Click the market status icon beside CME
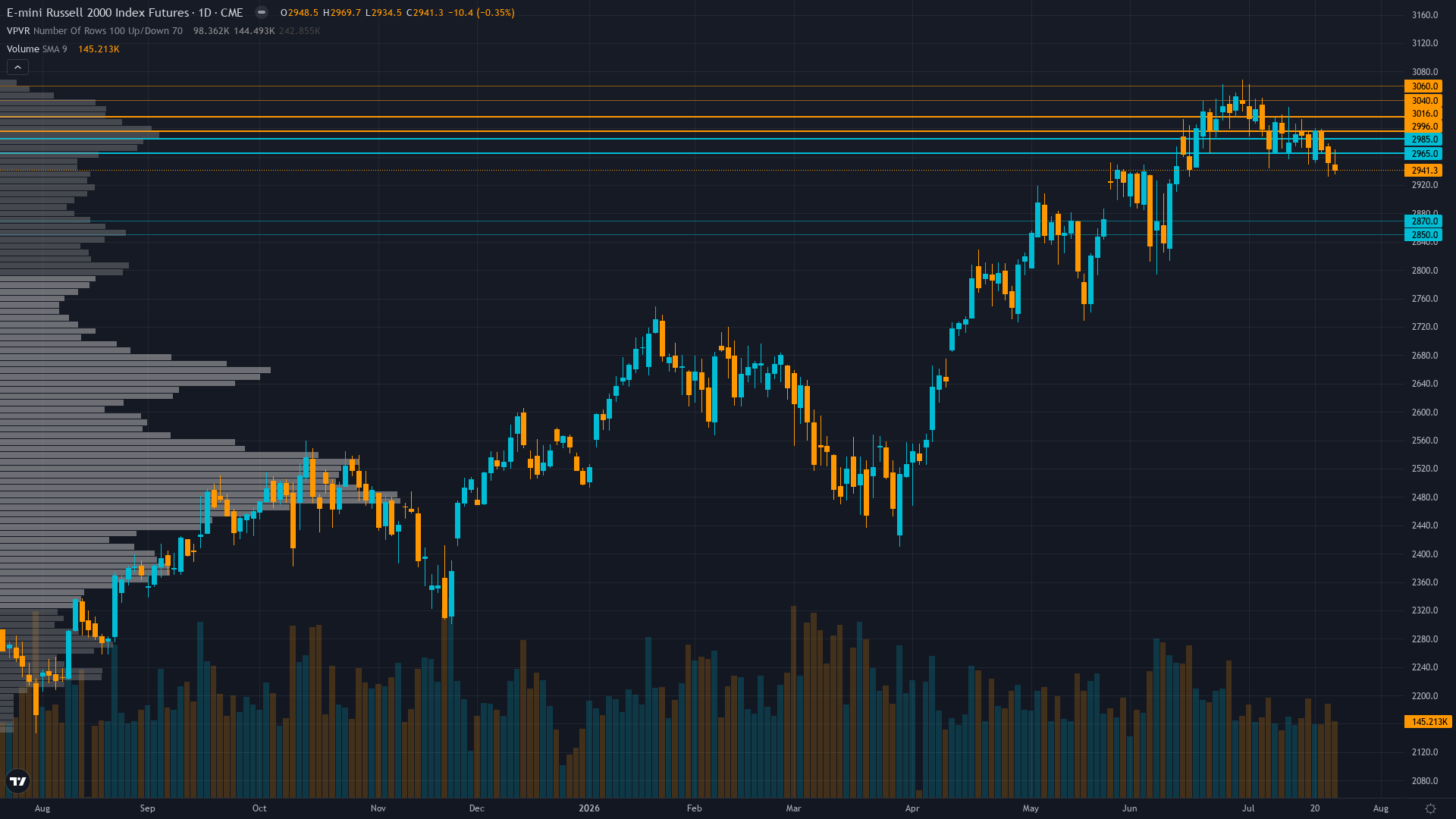This screenshot has width=1456, height=819. click(x=261, y=12)
